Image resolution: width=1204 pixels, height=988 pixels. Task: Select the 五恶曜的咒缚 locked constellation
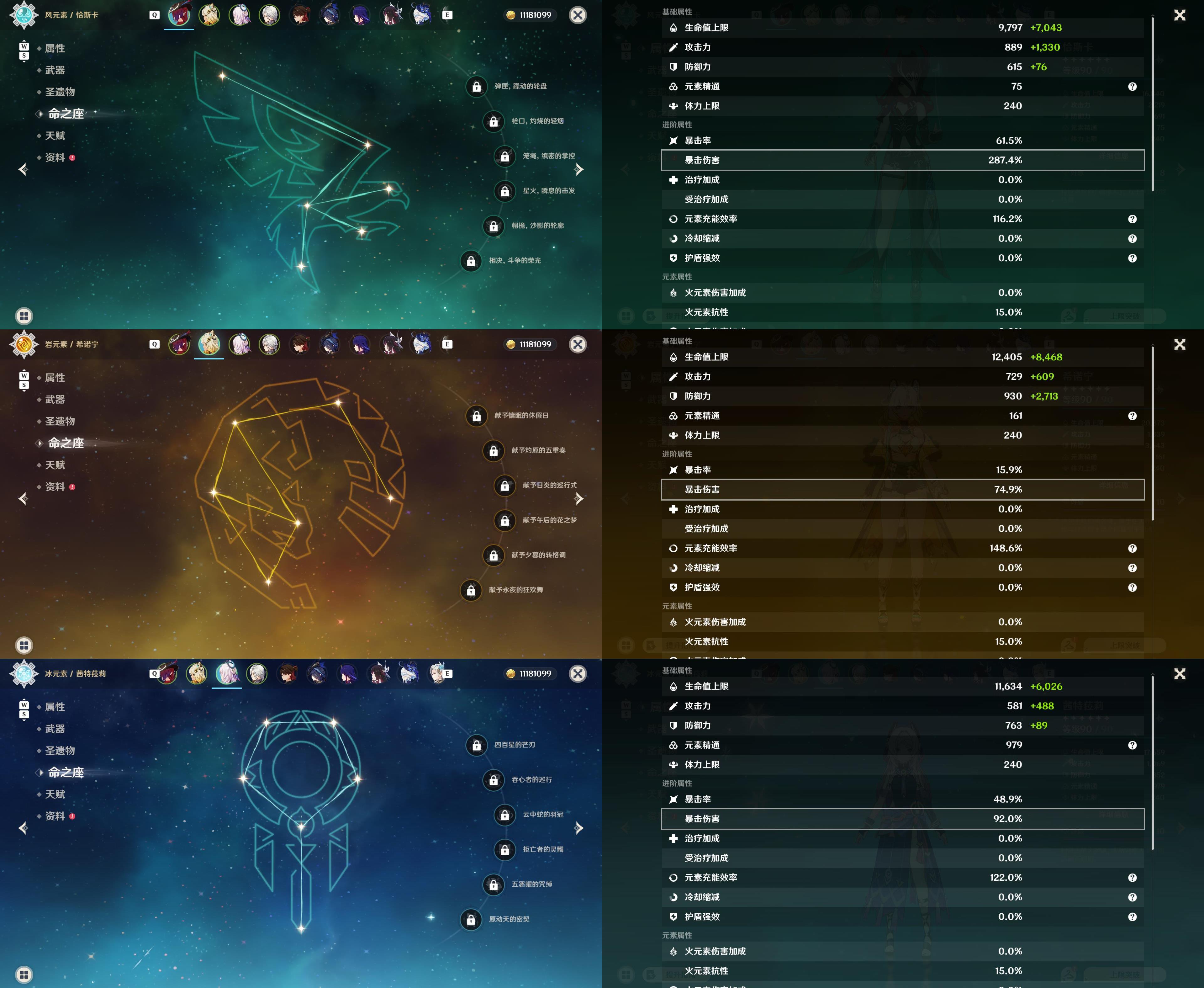pyautogui.click(x=493, y=884)
